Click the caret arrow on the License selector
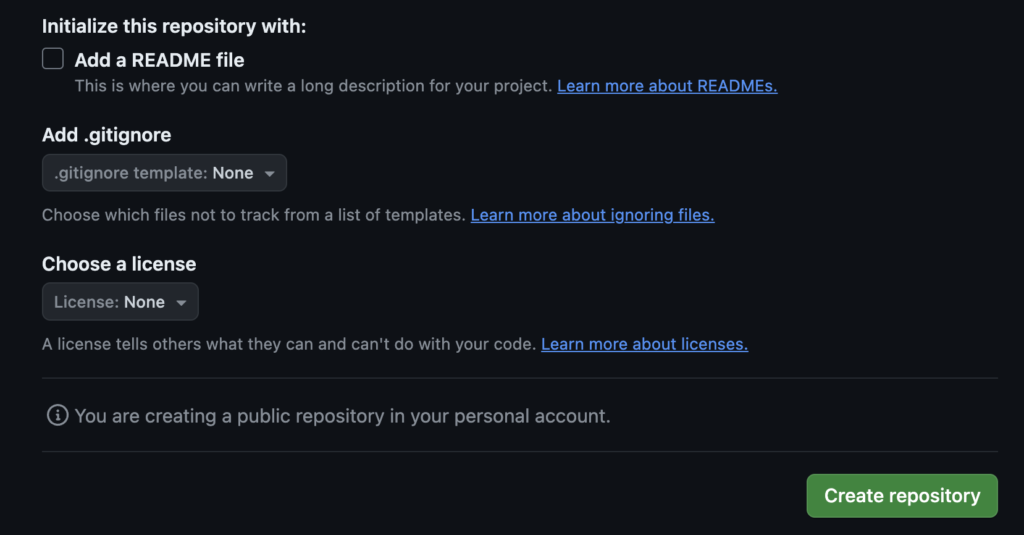 coord(182,302)
